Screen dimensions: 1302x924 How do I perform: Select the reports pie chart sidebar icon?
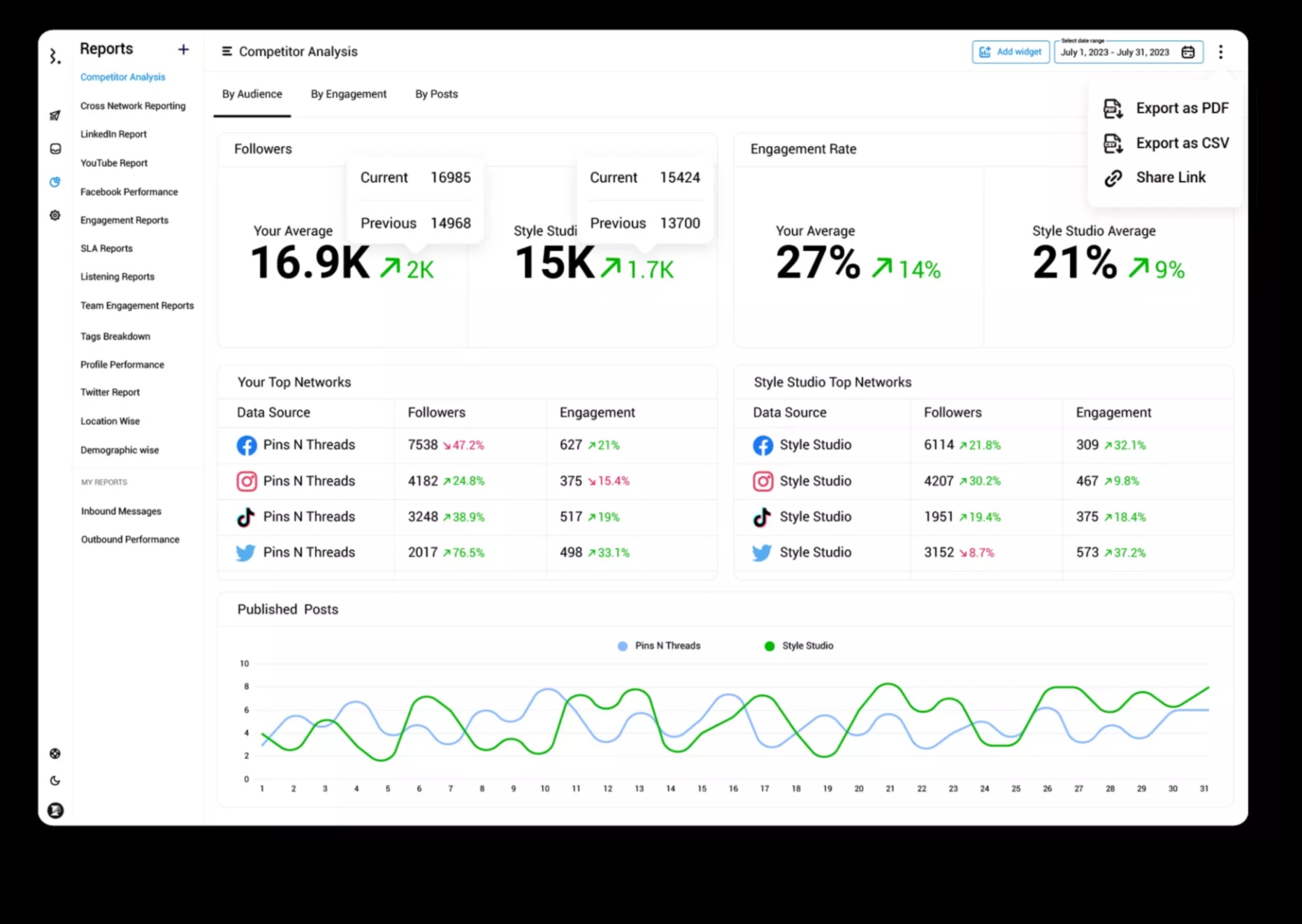pos(55,182)
